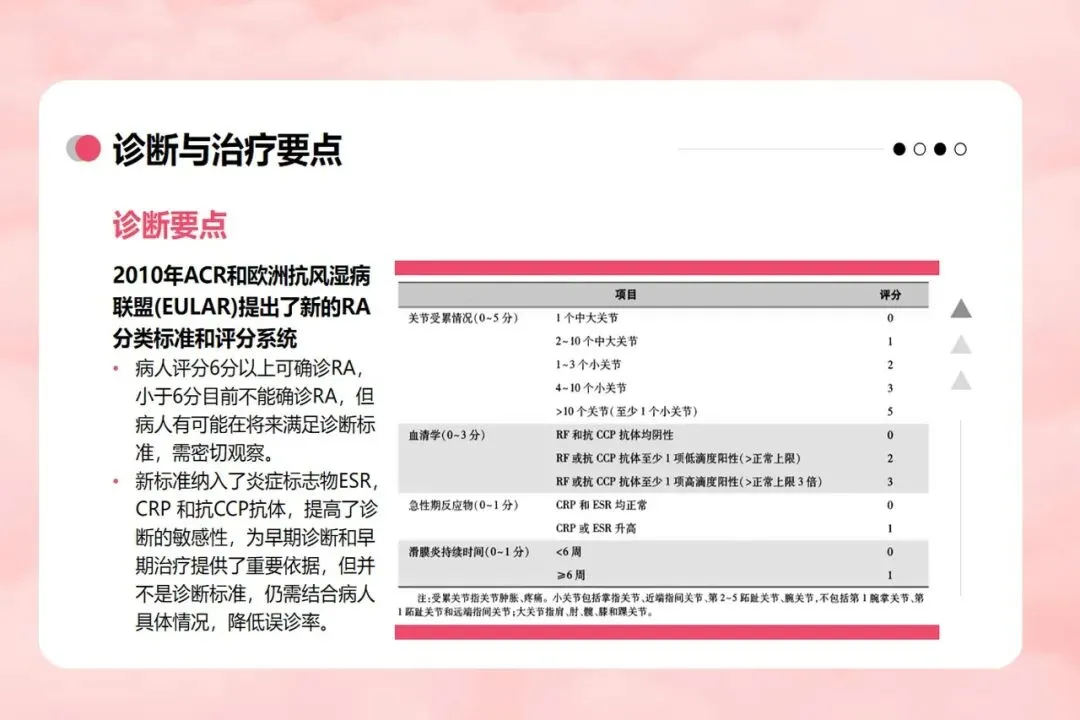
Task: Click the 项目 column header
Action: [625, 294]
